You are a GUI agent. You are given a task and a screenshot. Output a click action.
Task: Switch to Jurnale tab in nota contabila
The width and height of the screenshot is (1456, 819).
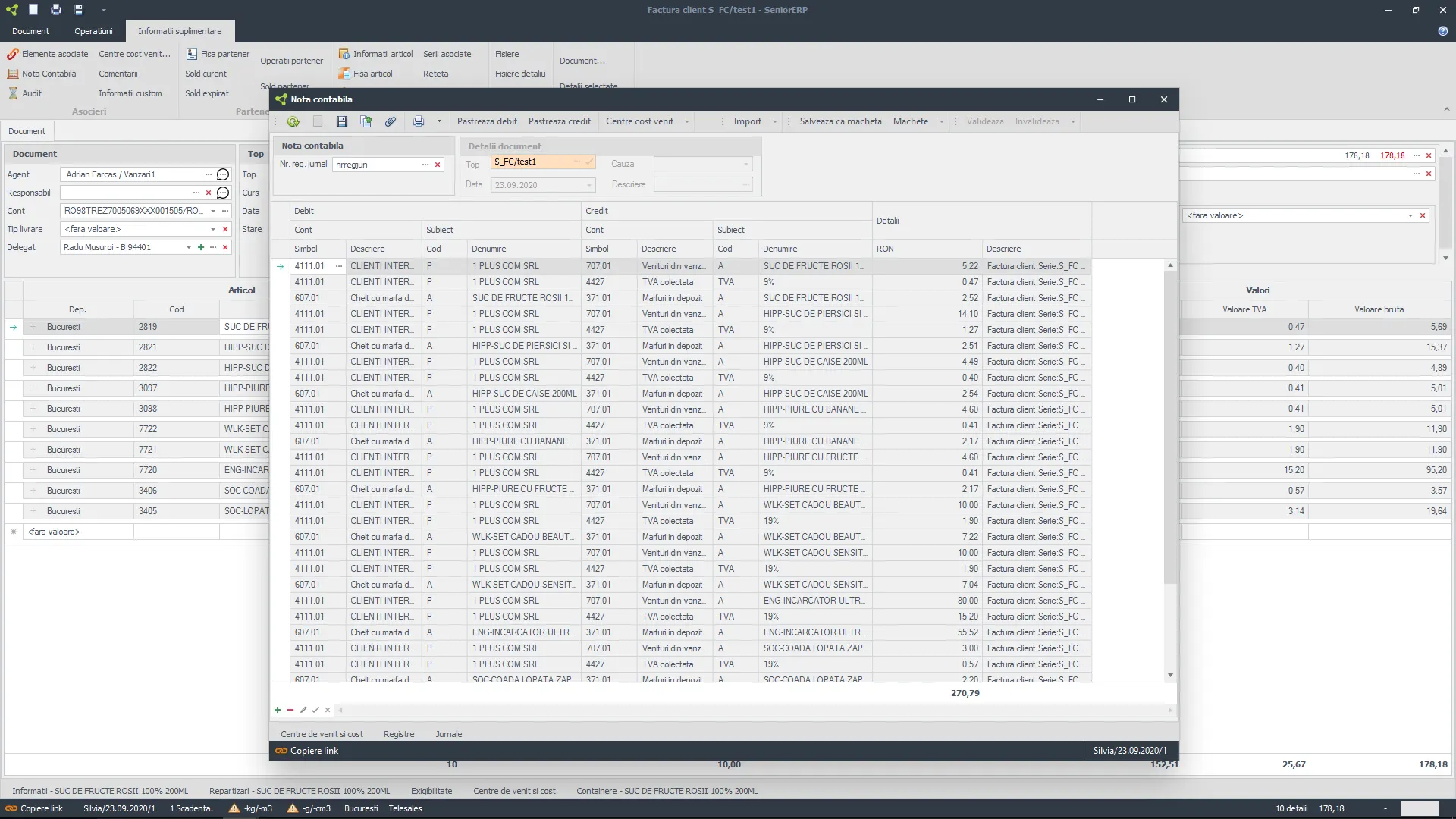coord(449,733)
